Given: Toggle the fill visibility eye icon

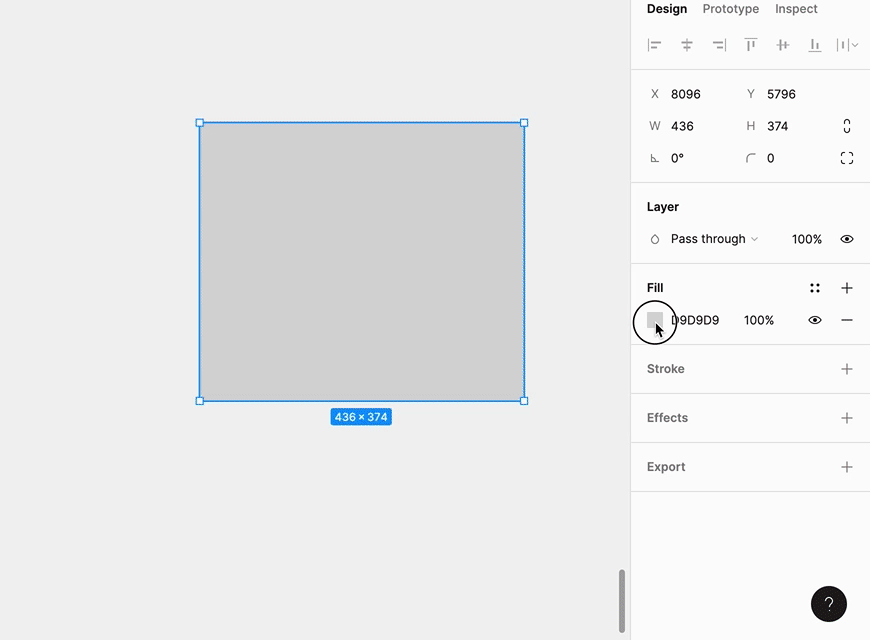Looking at the screenshot, I should coord(815,320).
